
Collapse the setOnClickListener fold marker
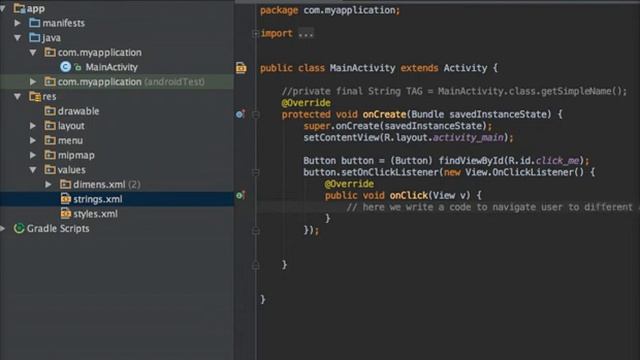coord(256,173)
